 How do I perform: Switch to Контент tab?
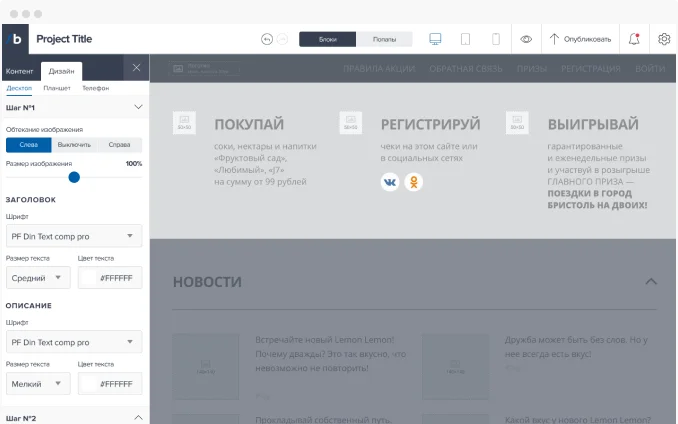pos(19,71)
